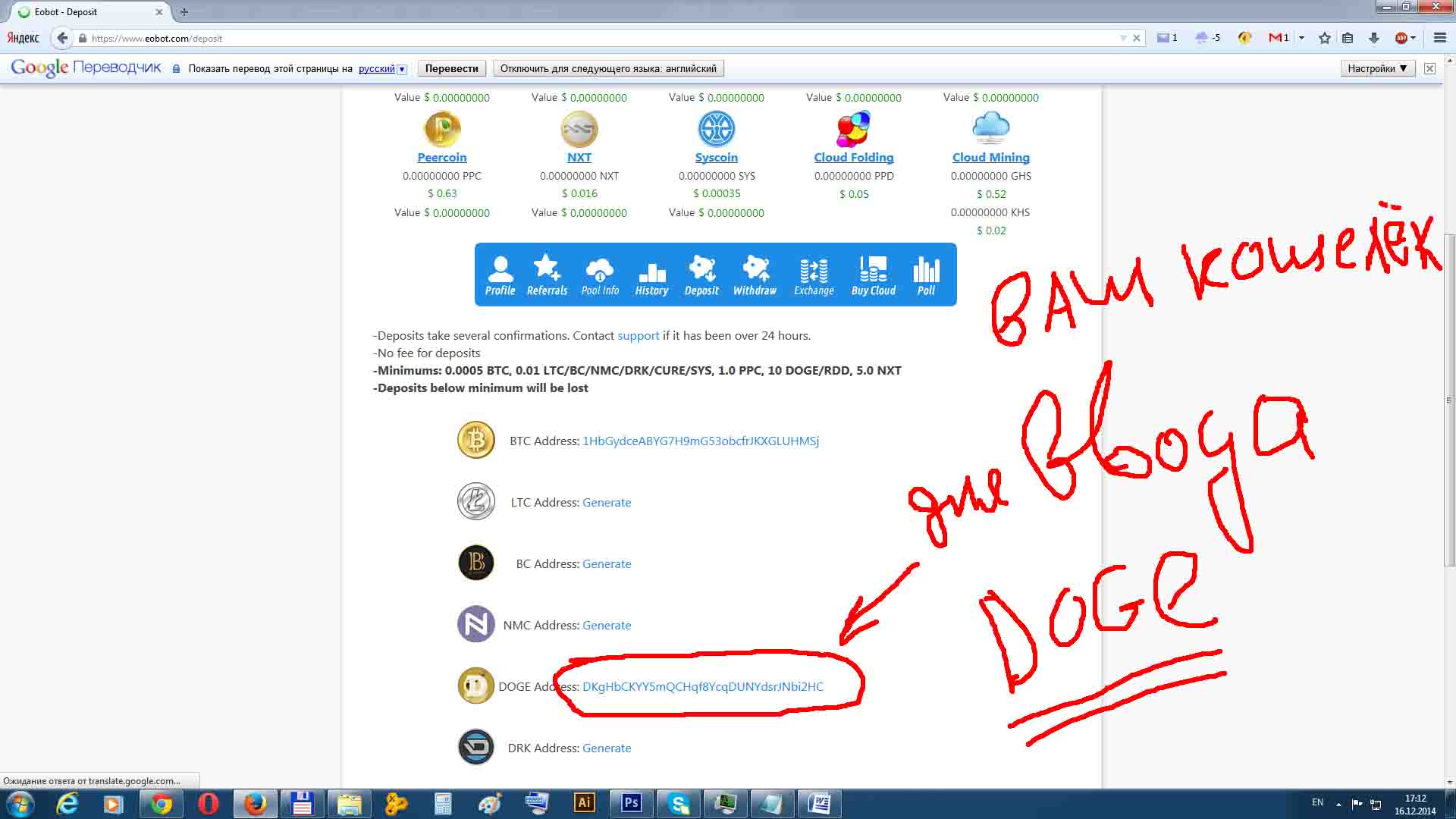Open the support link

point(638,335)
